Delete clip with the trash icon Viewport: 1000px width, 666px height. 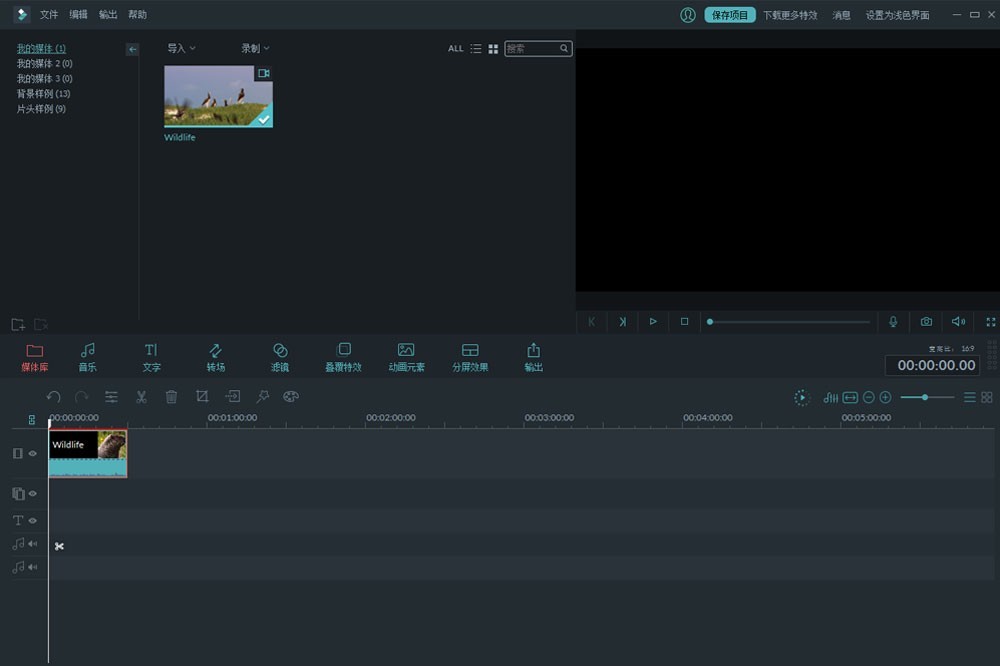pos(171,397)
